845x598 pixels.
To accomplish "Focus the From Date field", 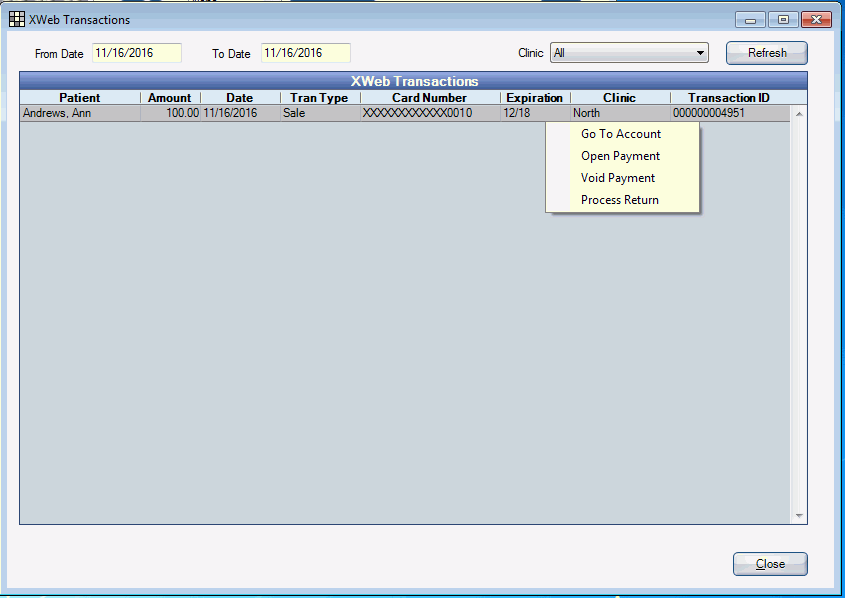I will pos(137,53).
